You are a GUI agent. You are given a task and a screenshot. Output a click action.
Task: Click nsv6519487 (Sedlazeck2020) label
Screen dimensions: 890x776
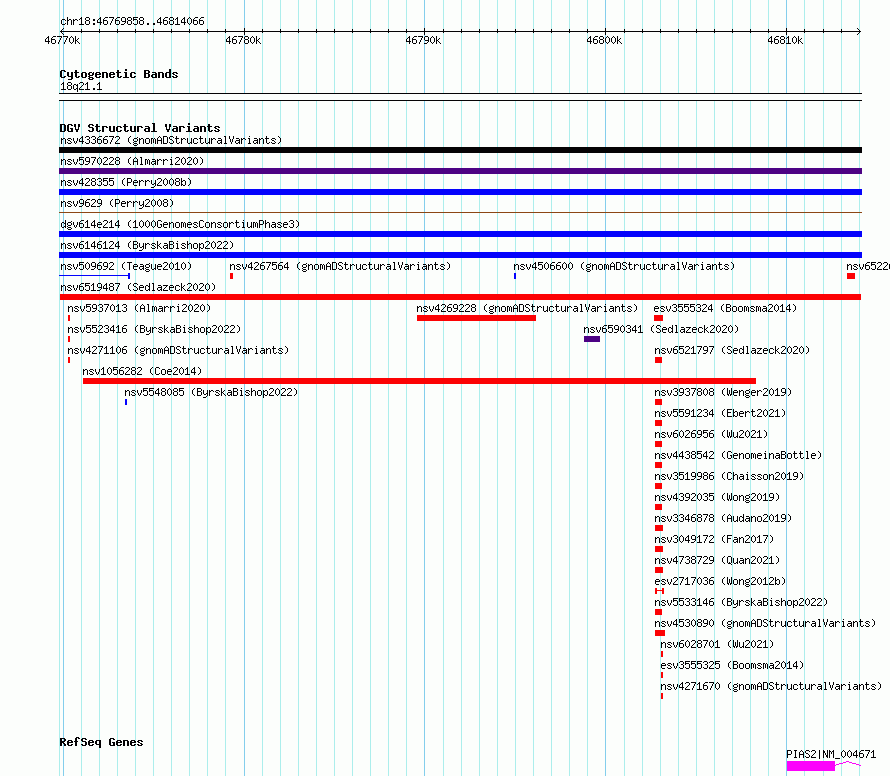tap(138, 287)
